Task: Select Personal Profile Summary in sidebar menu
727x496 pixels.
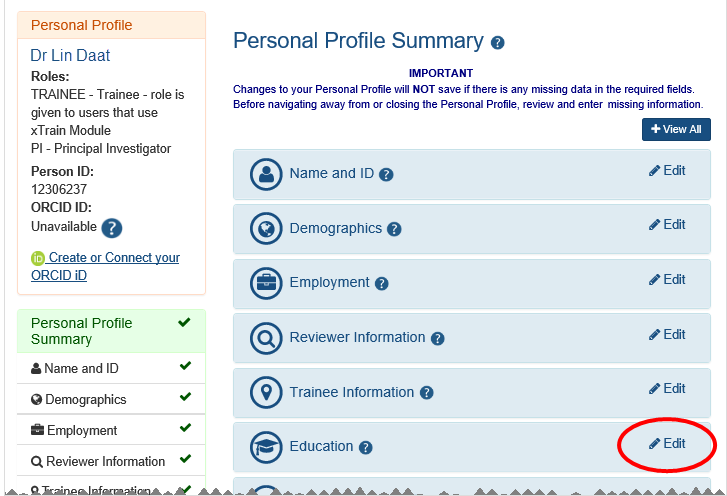Action: (111, 331)
